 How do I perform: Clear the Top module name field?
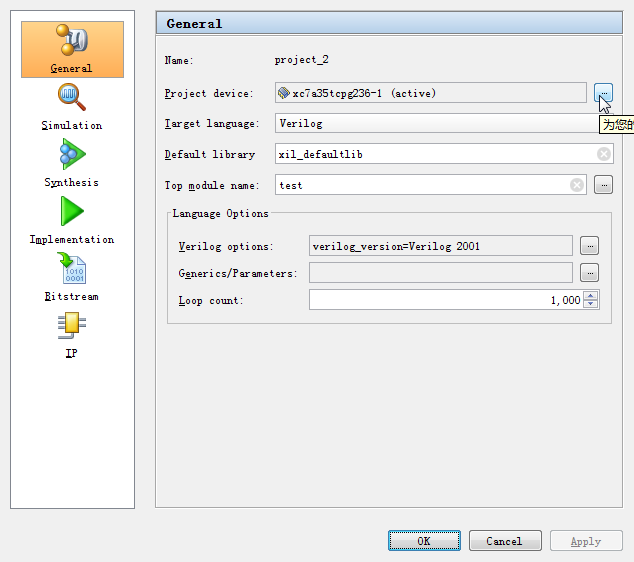[x=577, y=185]
